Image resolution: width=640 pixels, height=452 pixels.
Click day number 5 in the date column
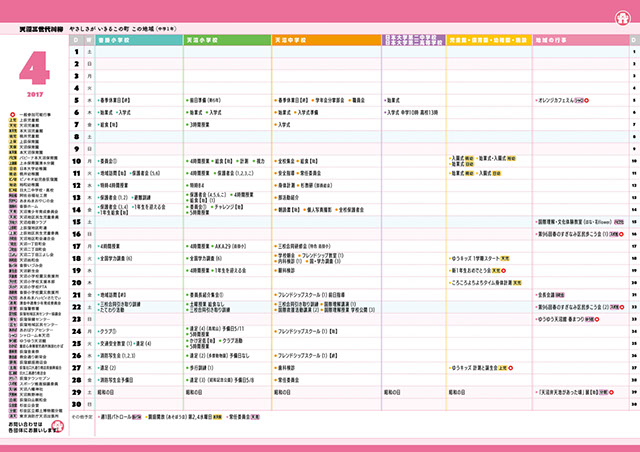click(76, 100)
